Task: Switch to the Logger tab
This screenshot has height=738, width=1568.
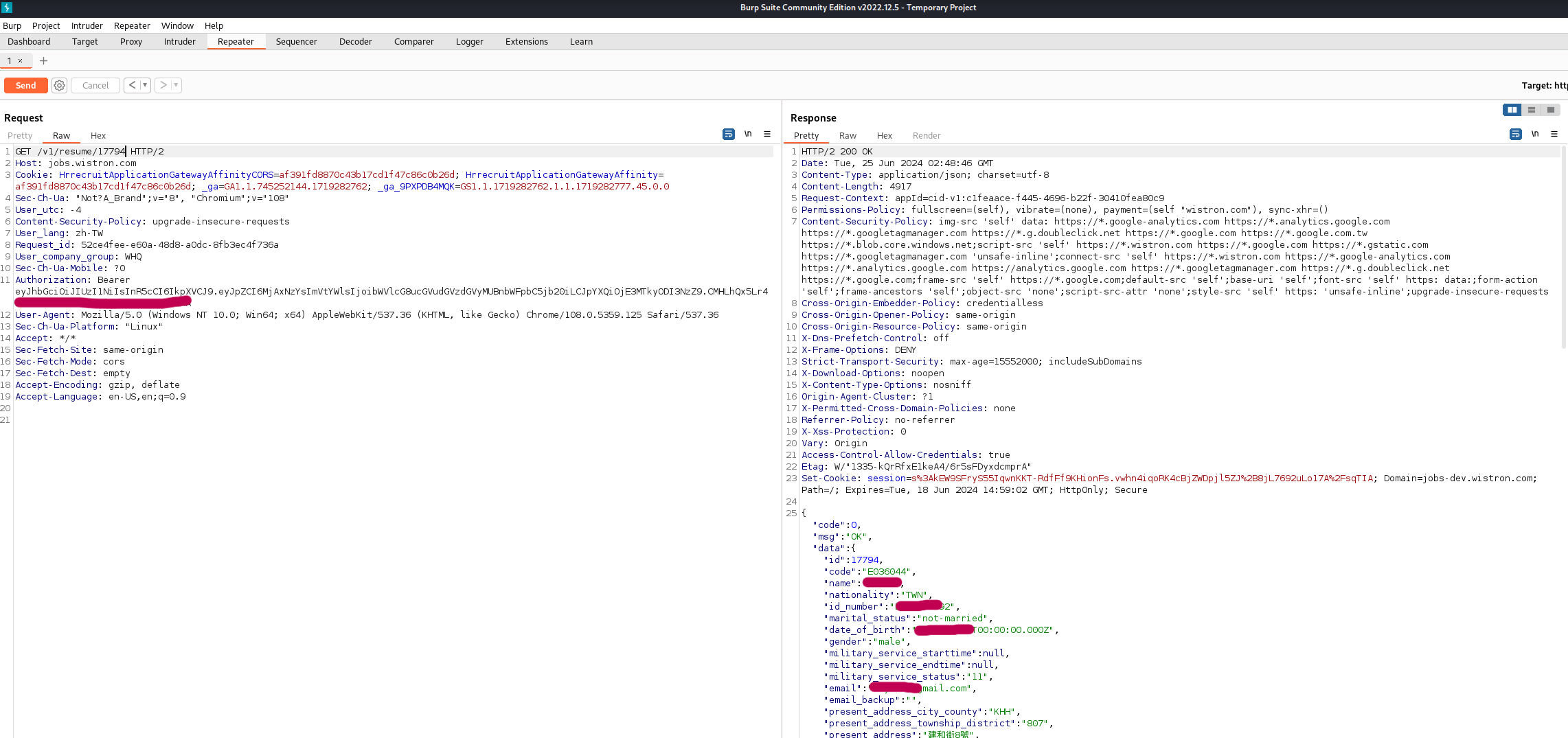Action: pos(470,41)
